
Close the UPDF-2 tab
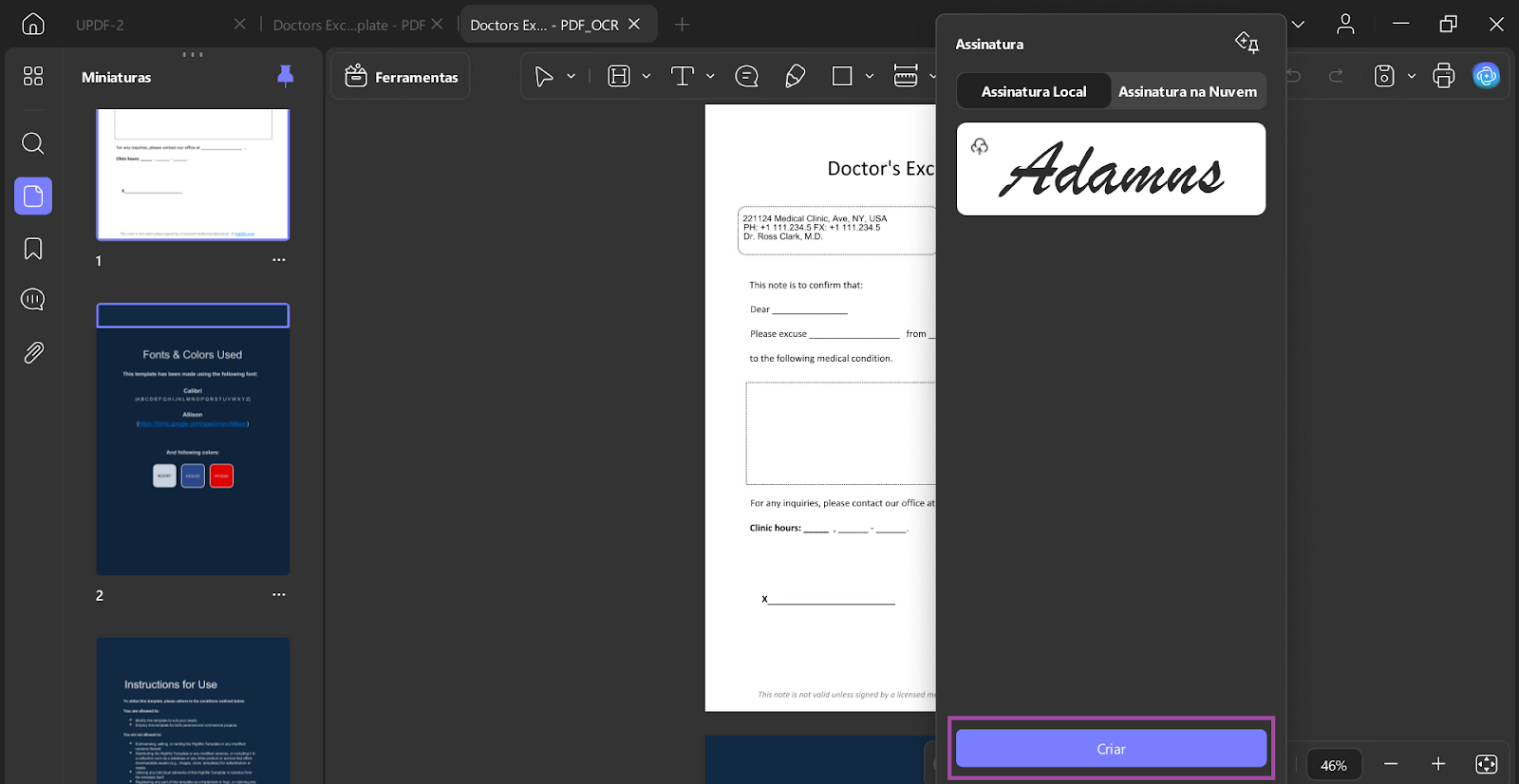pos(240,24)
